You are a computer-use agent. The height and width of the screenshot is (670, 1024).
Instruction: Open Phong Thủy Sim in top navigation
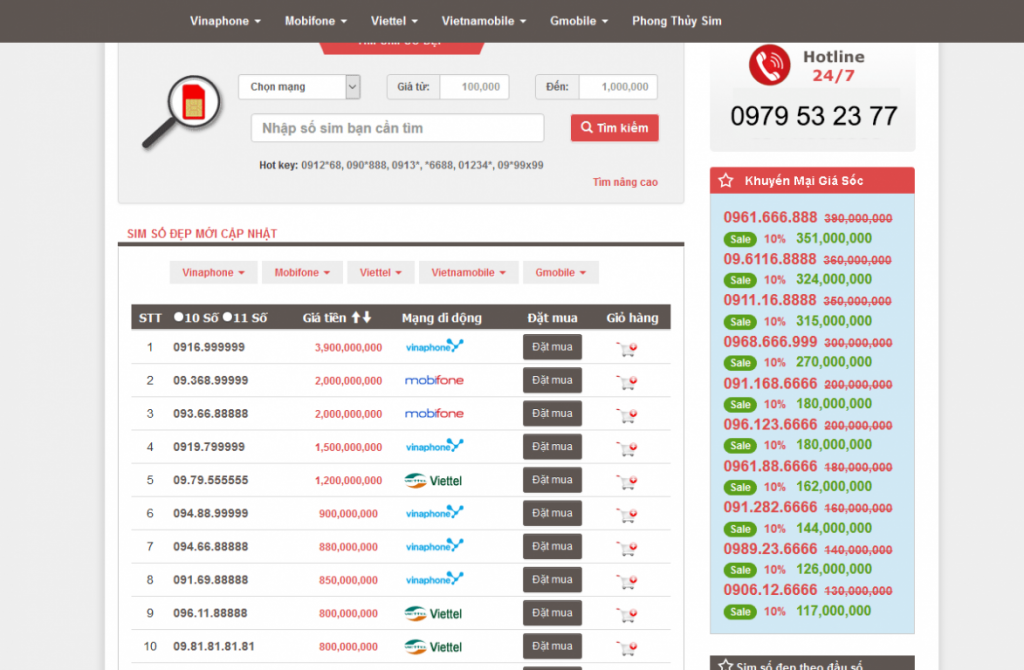[x=676, y=21]
